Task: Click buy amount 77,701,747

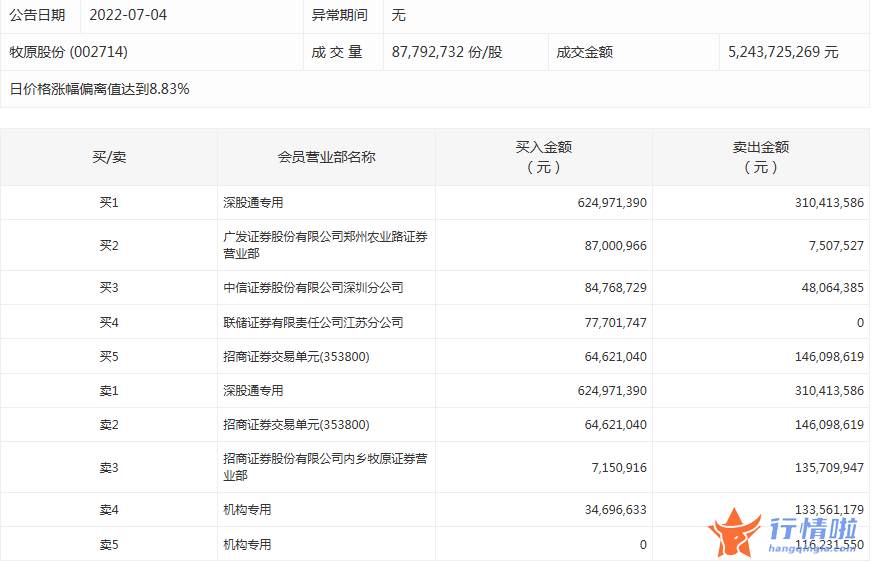Action: (615, 322)
